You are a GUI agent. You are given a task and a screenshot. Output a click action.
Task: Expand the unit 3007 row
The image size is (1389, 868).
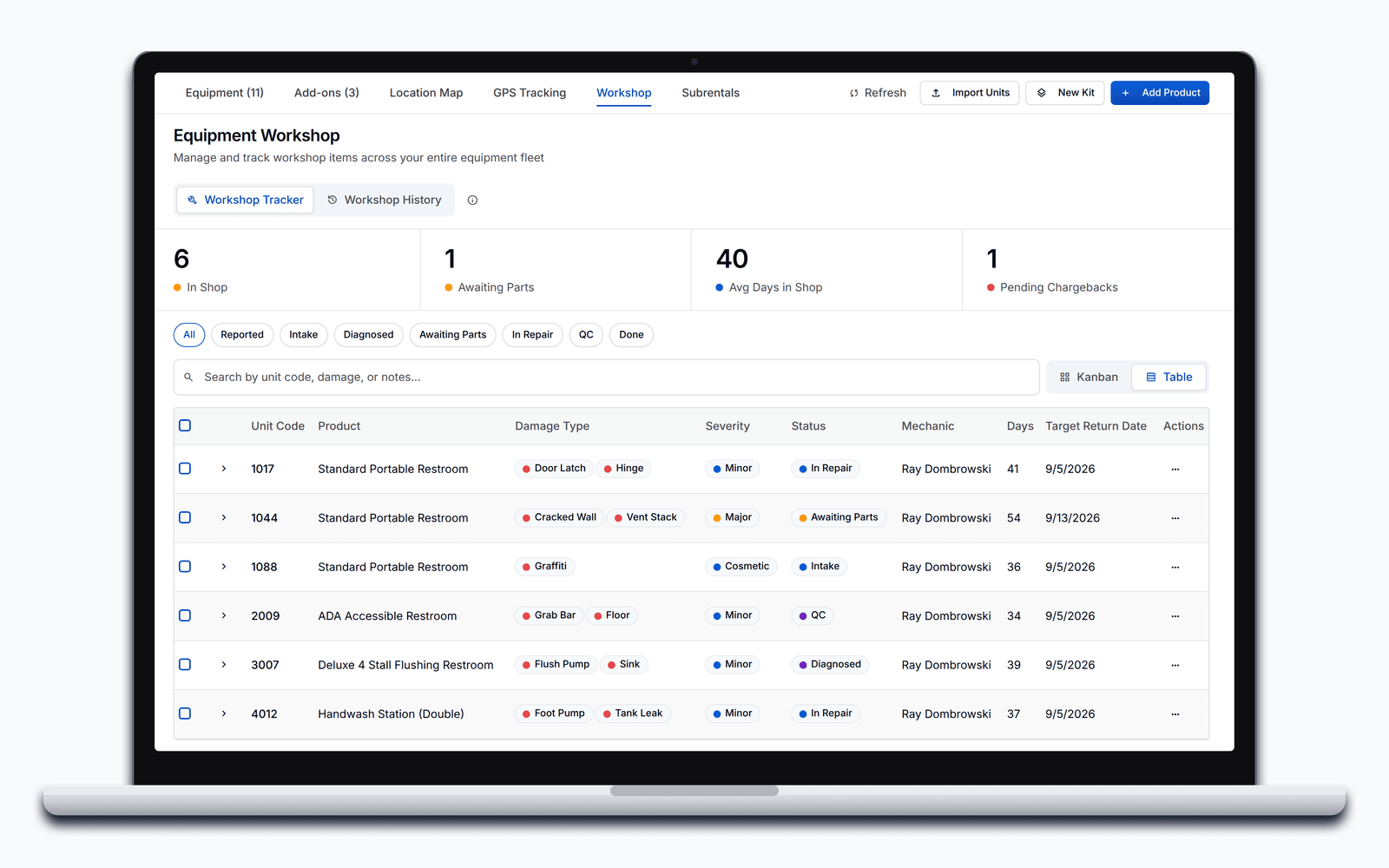click(224, 665)
